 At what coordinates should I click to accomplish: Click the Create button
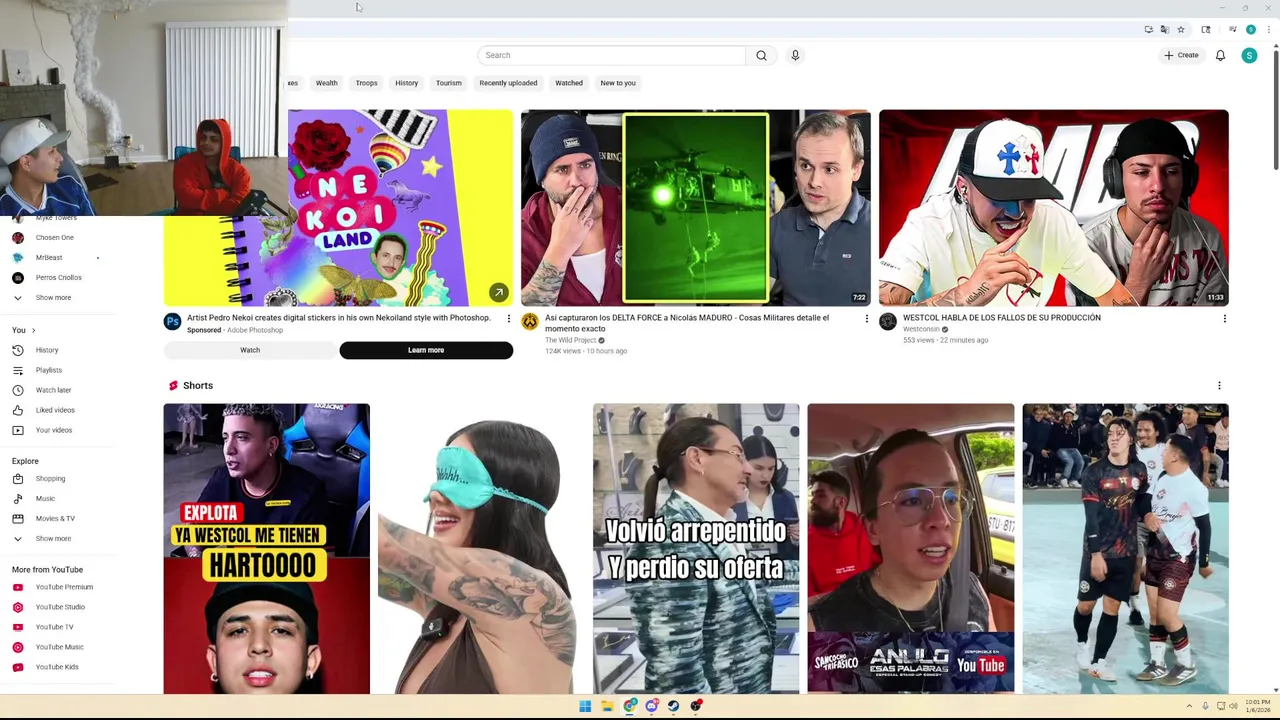pos(1181,55)
